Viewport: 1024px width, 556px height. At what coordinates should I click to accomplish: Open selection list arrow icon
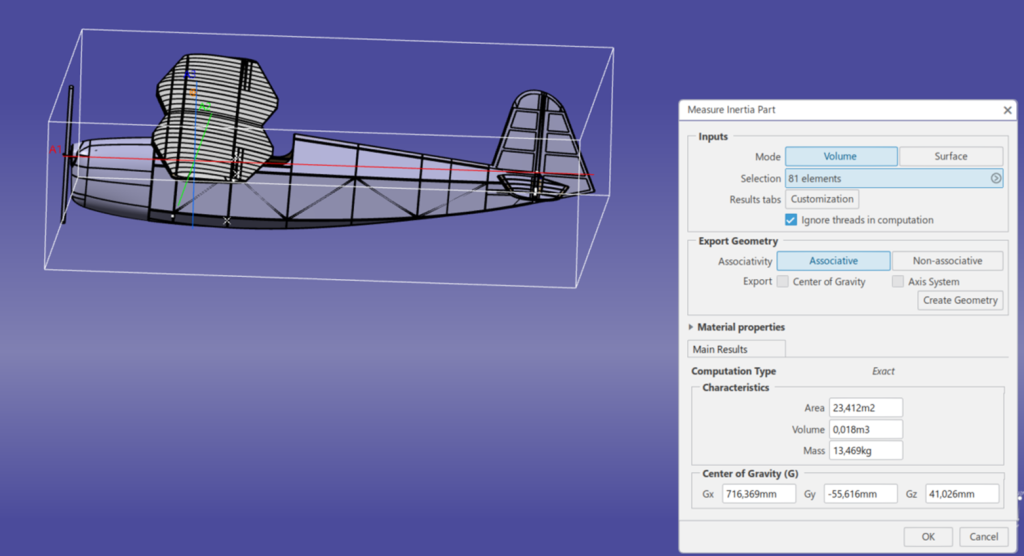click(x=996, y=178)
